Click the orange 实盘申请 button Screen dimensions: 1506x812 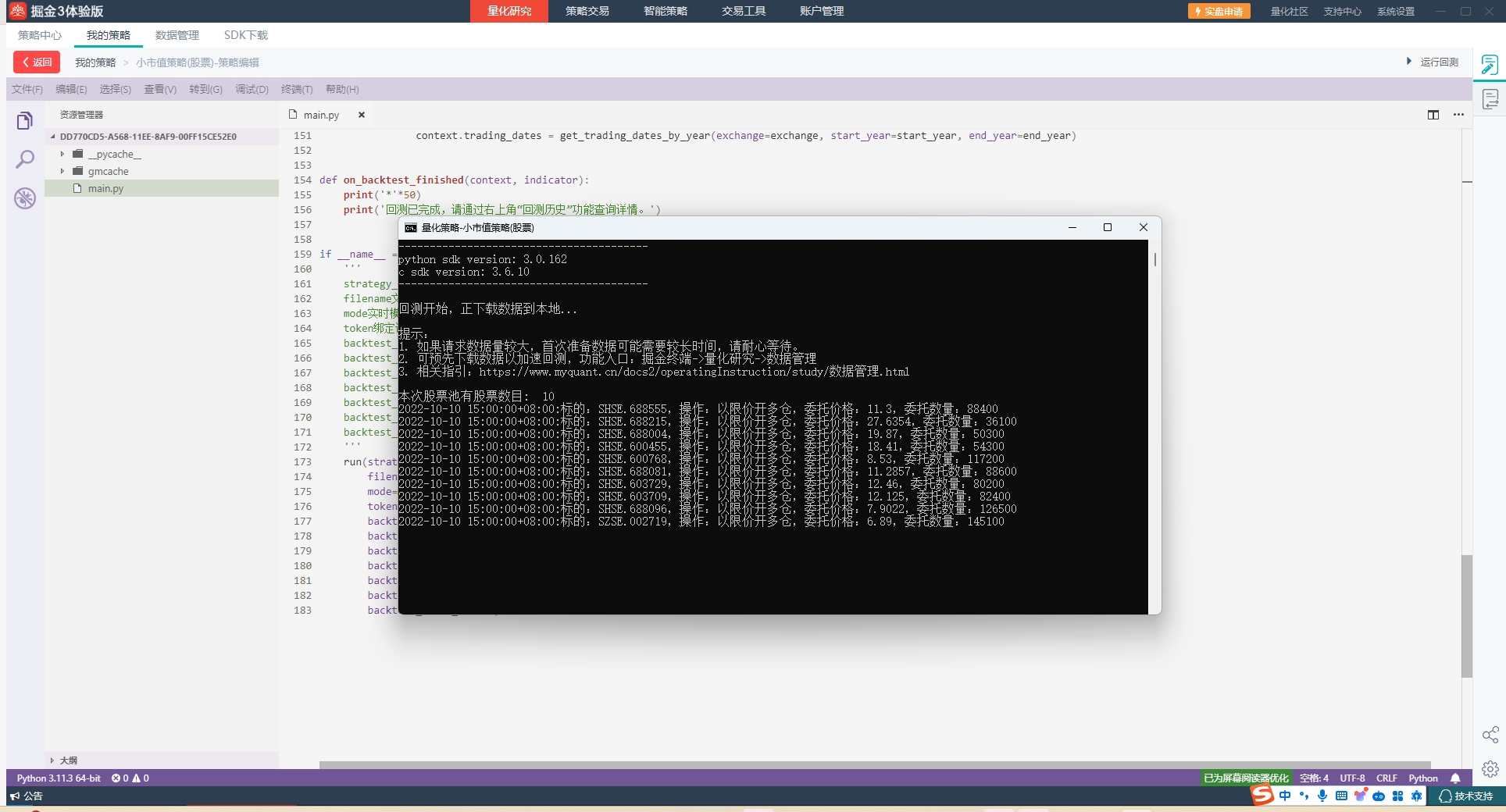[x=1219, y=12]
